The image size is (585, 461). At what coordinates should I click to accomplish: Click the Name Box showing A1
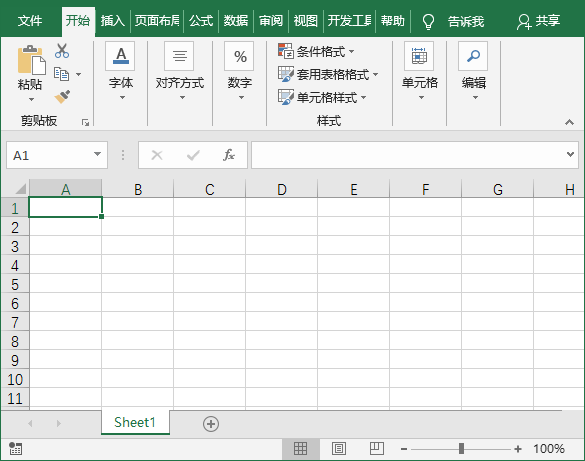[49, 155]
